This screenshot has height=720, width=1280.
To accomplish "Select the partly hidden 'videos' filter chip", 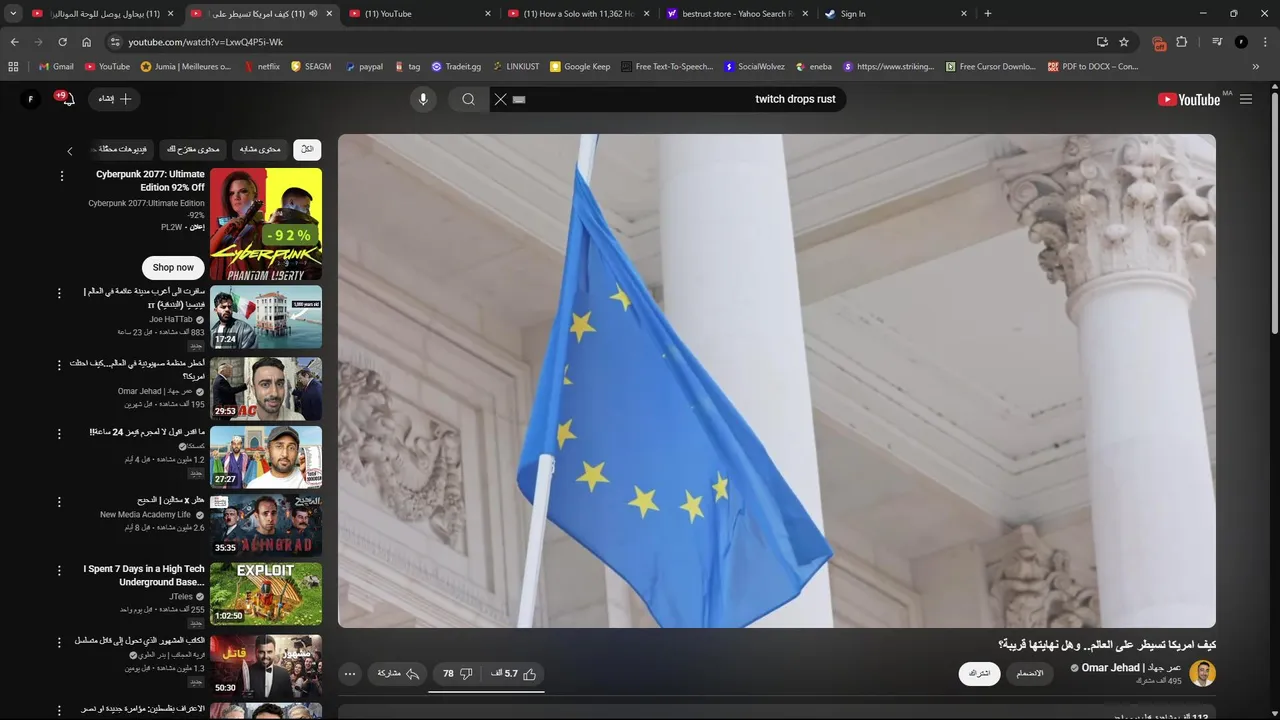I will click(120, 149).
